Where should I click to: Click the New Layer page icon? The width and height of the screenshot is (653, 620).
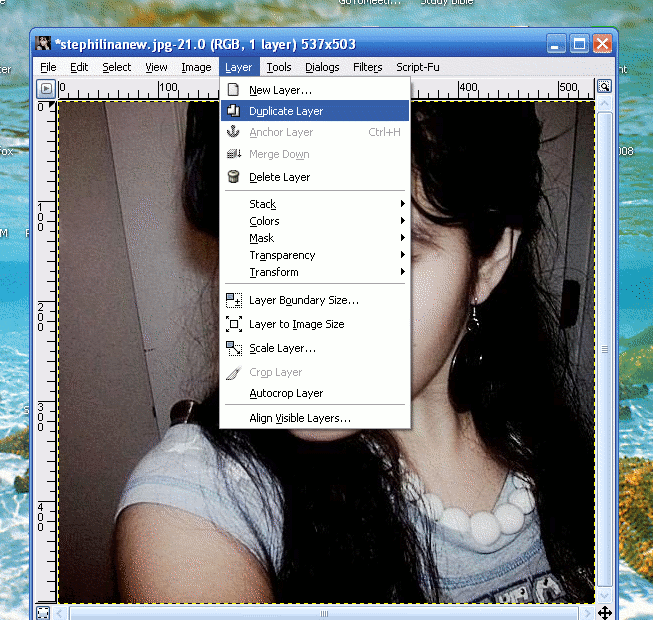click(233, 90)
